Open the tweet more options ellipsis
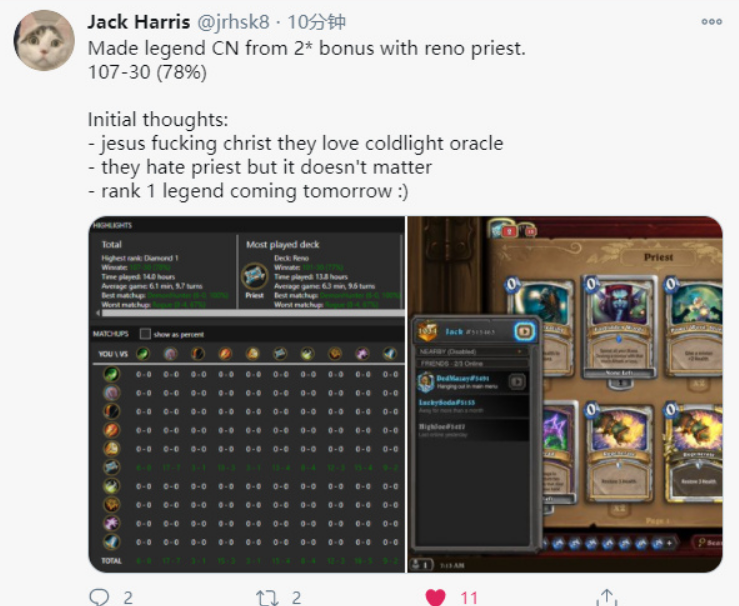 pos(711,22)
